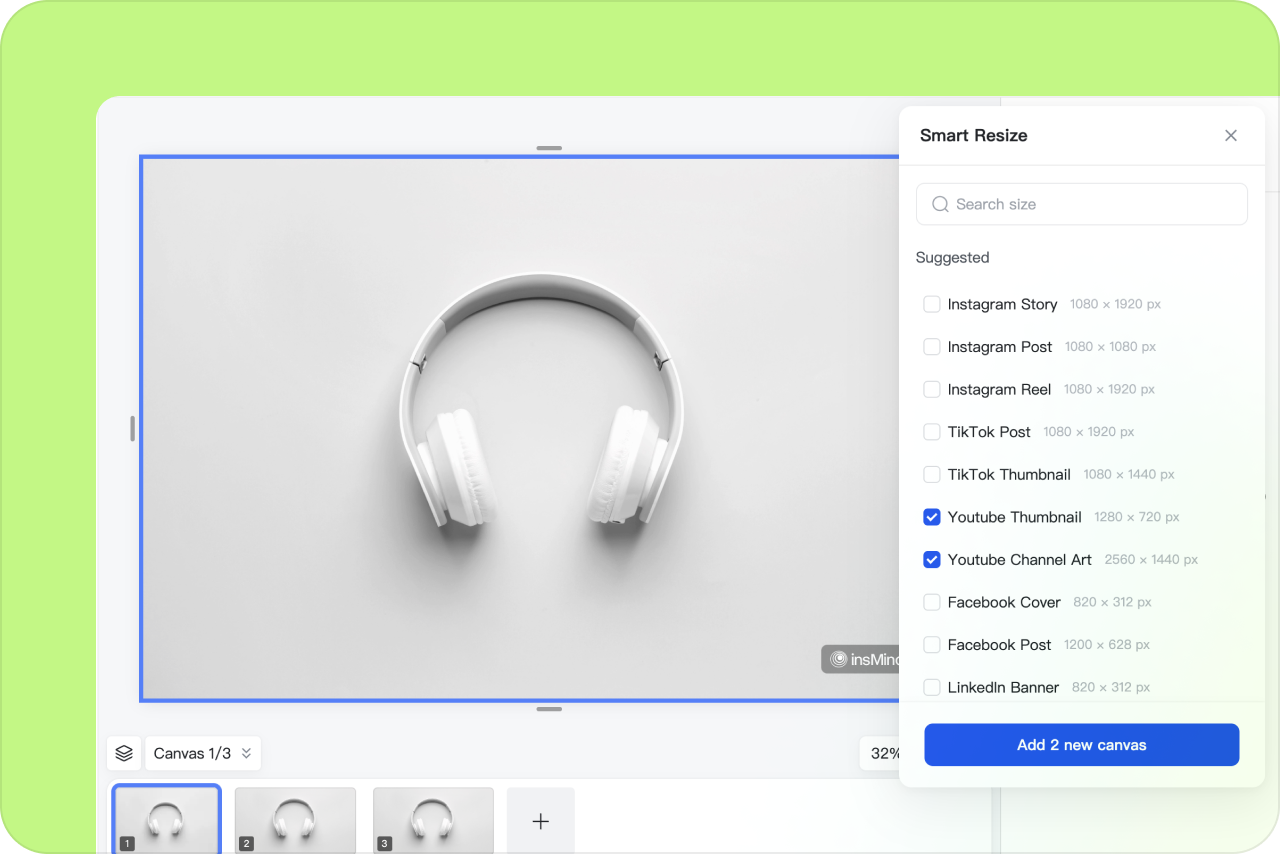Image resolution: width=1280 pixels, height=854 pixels.
Task: Select the TikTok Thumbnail checkbox
Action: (x=931, y=474)
